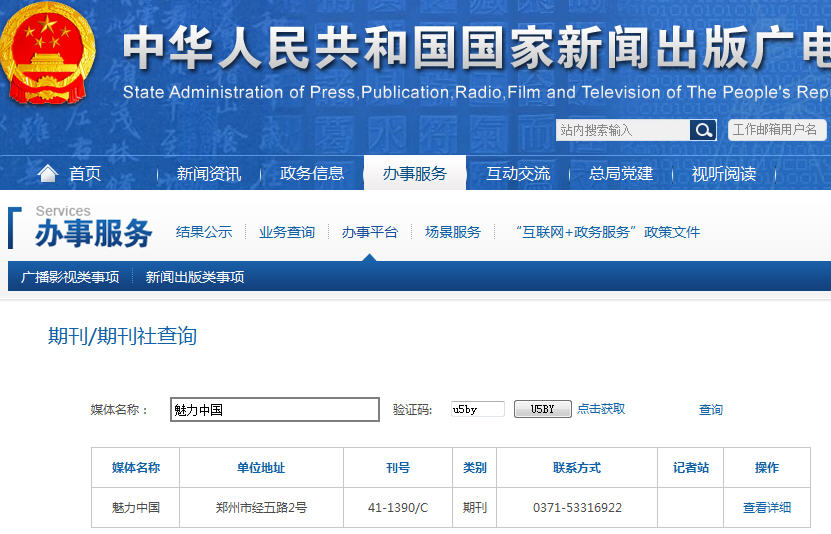The height and width of the screenshot is (534, 831).
Task: Click the 验证码 input field
Action: [x=478, y=409]
